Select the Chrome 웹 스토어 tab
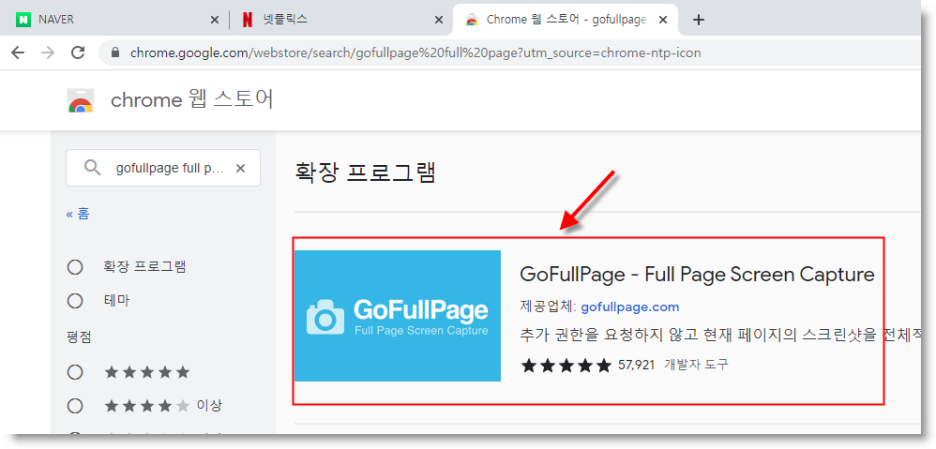This screenshot has width=936, height=449. tap(565, 20)
